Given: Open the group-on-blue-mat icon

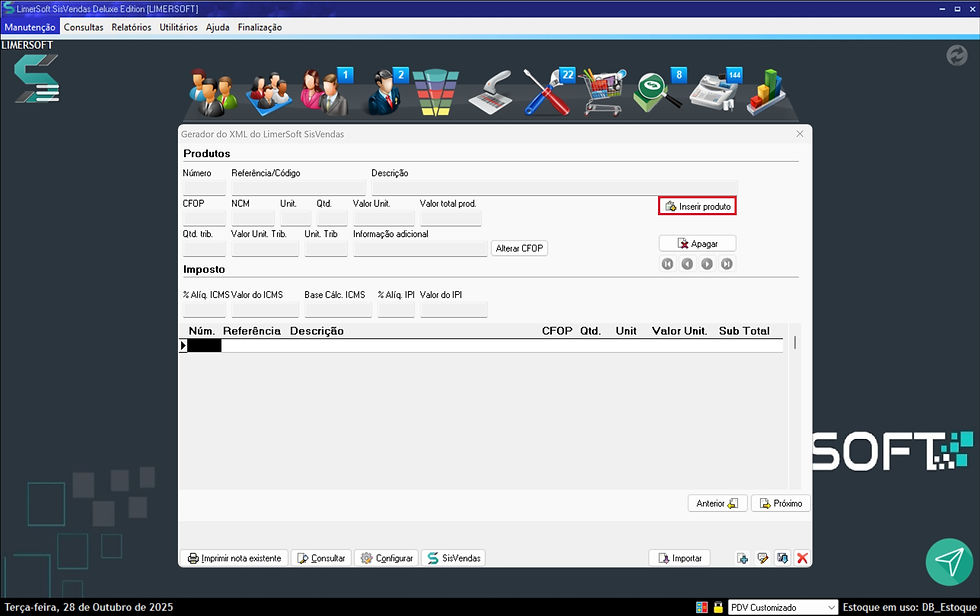Looking at the screenshot, I should (269, 94).
